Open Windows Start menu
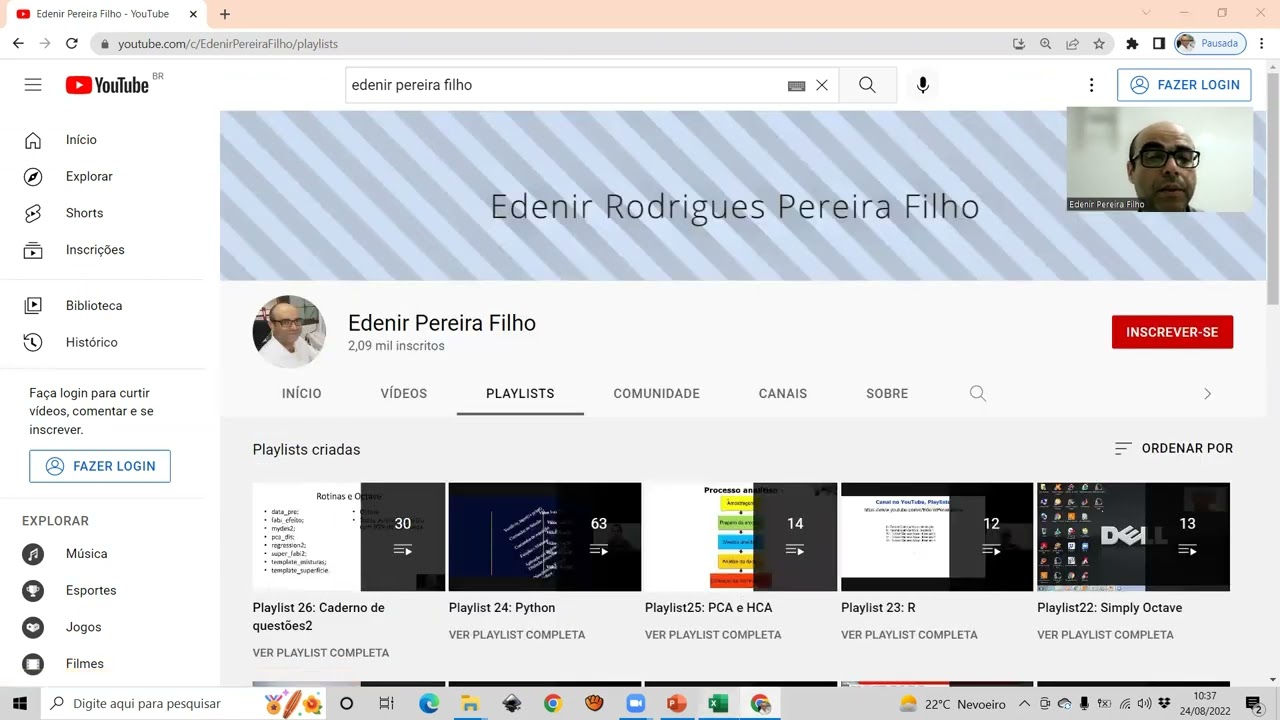1280x720 pixels. pyautogui.click(x=19, y=704)
